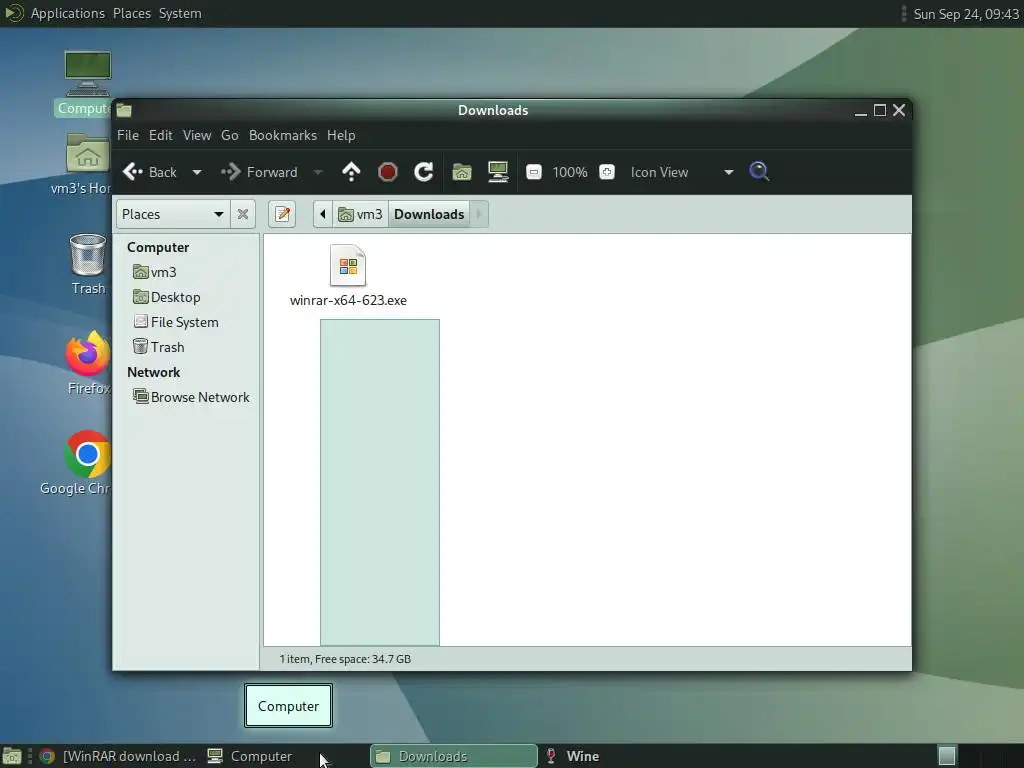Select Browse Network in the sidebar
Image resolution: width=1024 pixels, height=768 pixels.
point(191,397)
